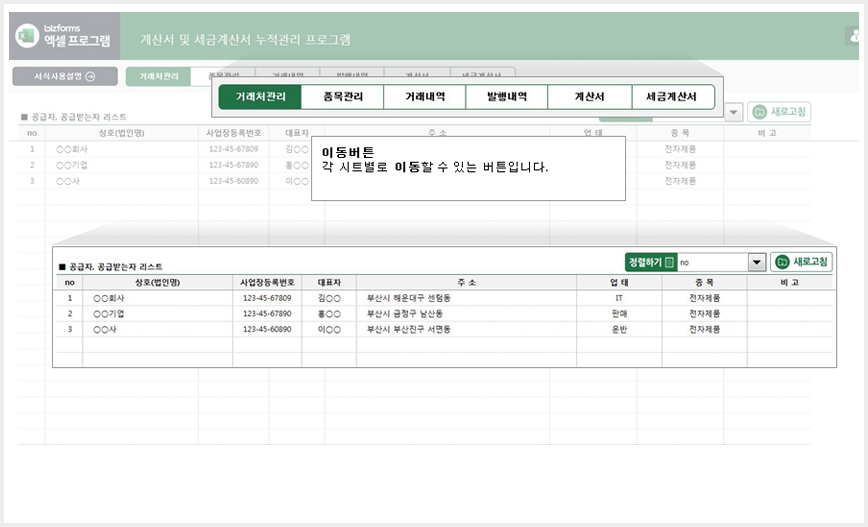This screenshot has height=527, width=868.
Task: Switch to the 발행내역 tab in callout
Action: [507, 97]
